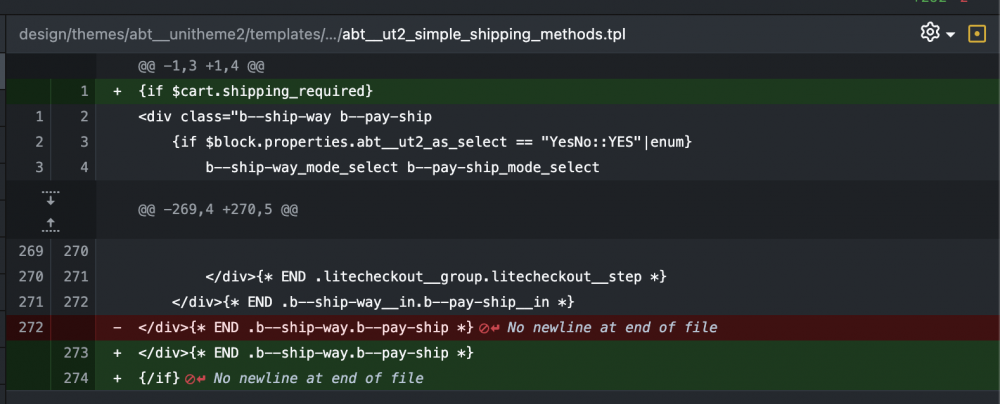The height and width of the screenshot is (404, 1000).
Task: Click old line number 272 in the gutter
Action: pos(31,328)
